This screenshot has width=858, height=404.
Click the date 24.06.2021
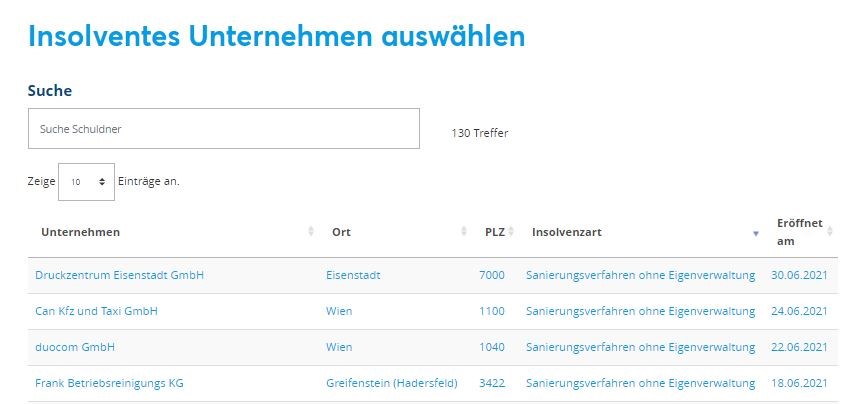tap(799, 311)
